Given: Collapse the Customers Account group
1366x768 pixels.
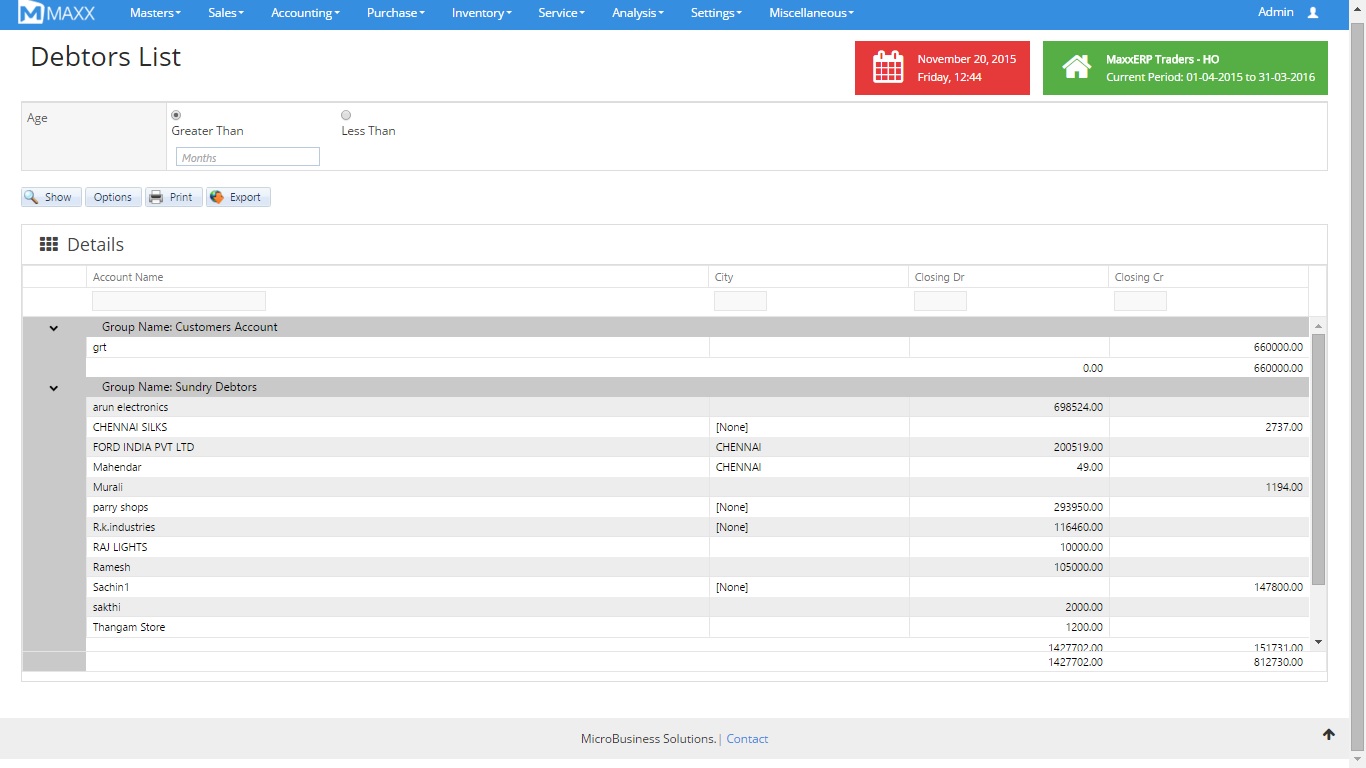Looking at the screenshot, I should [54, 328].
